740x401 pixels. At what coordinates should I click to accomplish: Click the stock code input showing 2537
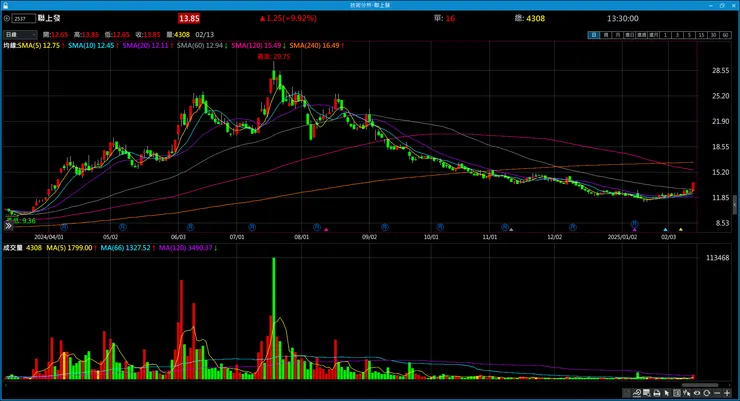(24, 18)
